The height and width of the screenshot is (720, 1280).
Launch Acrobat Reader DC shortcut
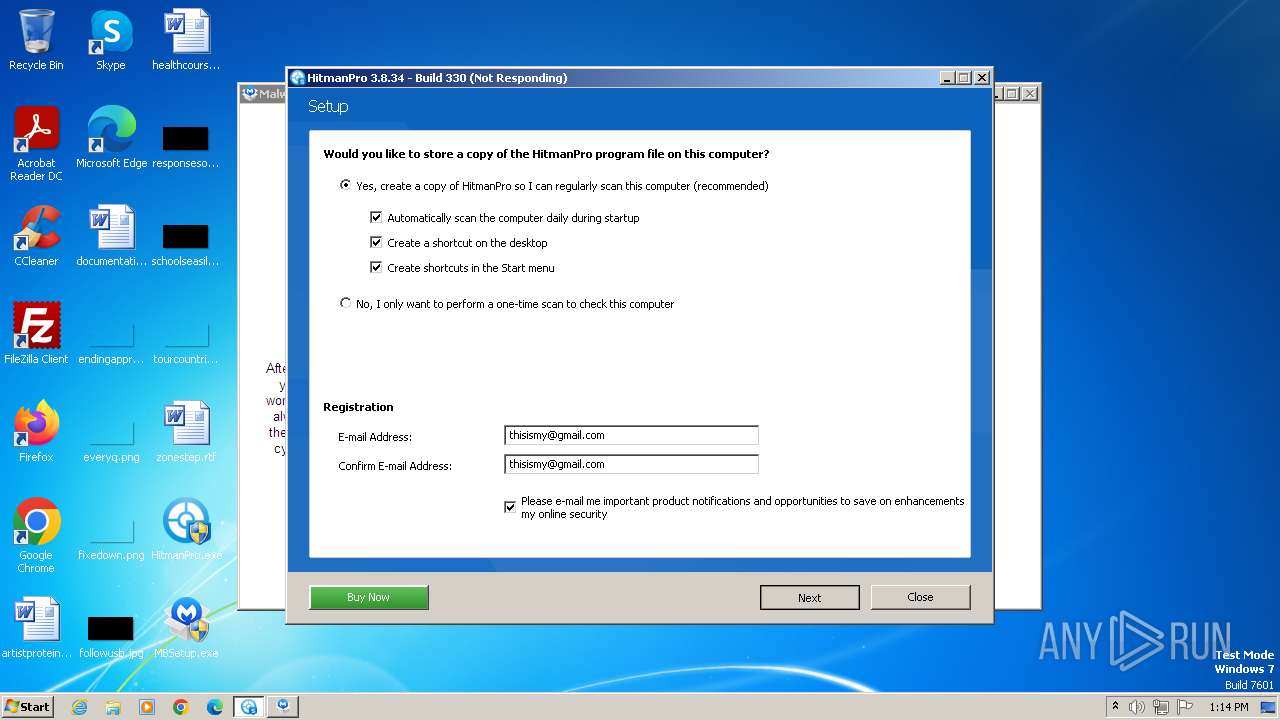[36, 143]
